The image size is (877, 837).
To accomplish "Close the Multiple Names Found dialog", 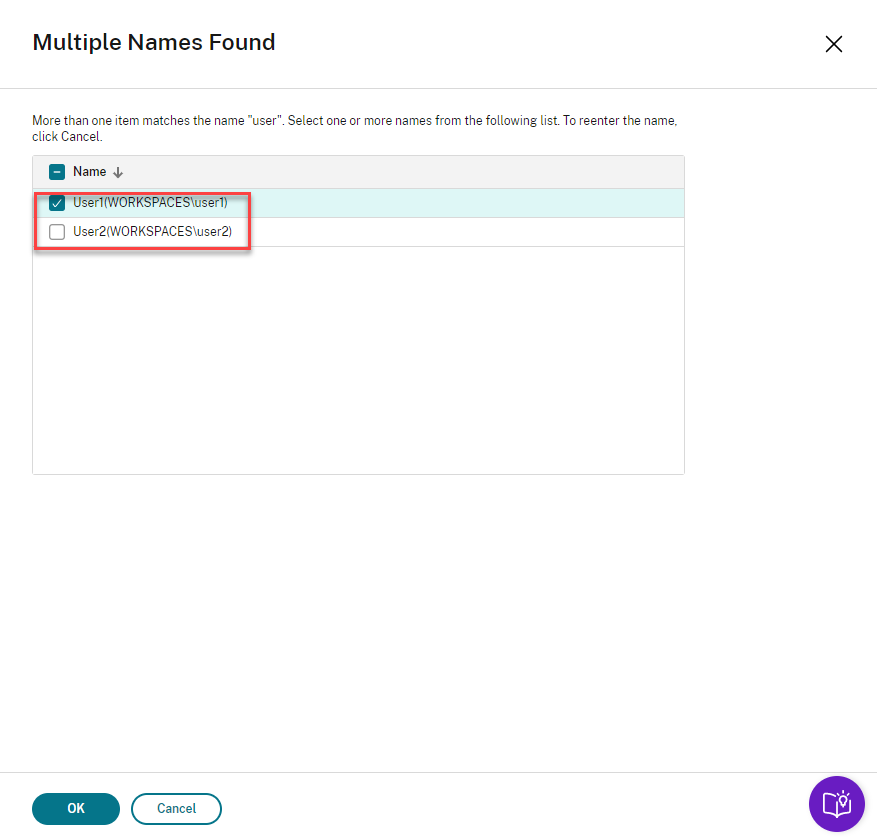I will 833,44.
